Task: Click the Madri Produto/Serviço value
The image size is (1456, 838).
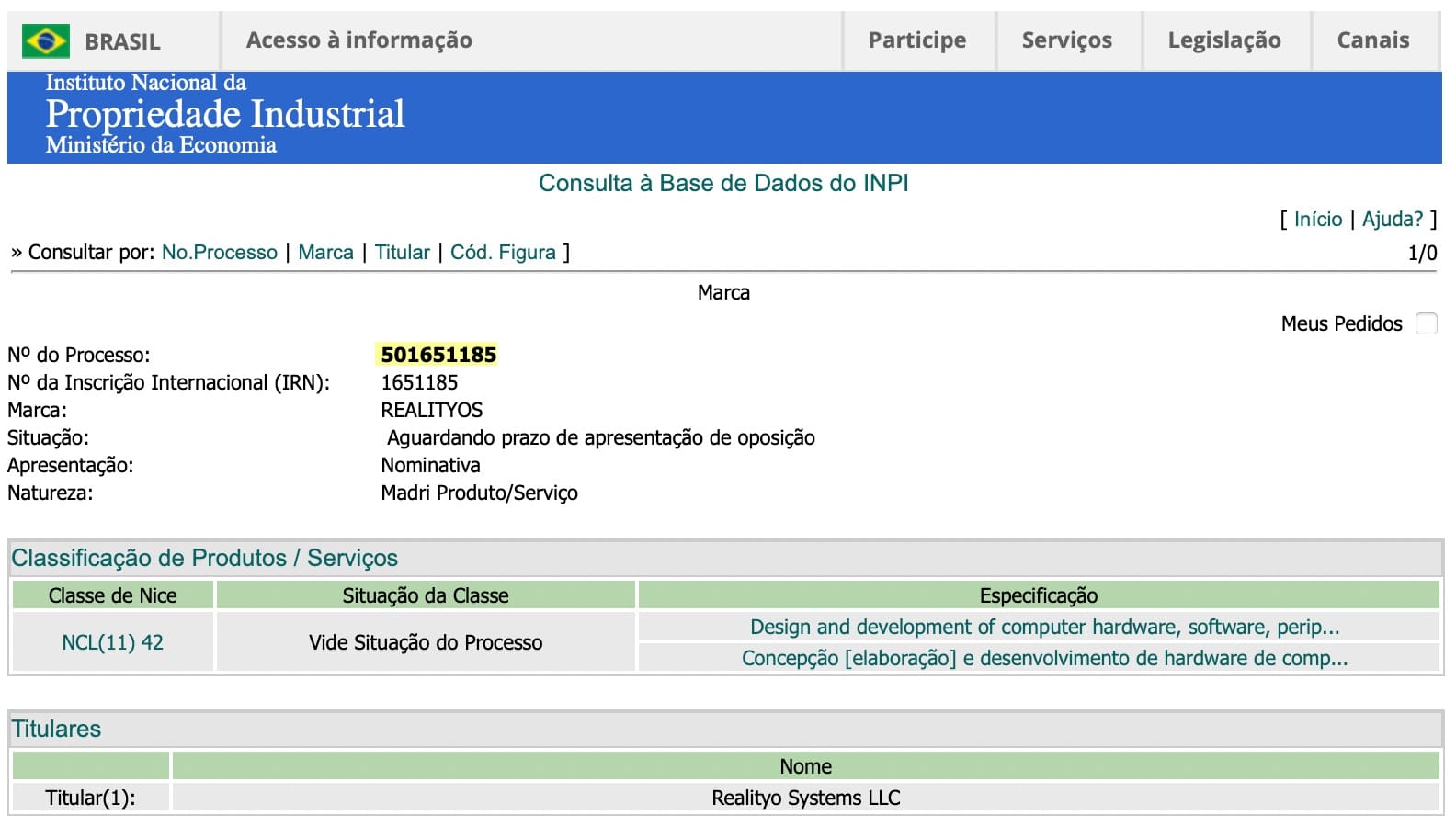Action: pyautogui.click(x=479, y=493)
